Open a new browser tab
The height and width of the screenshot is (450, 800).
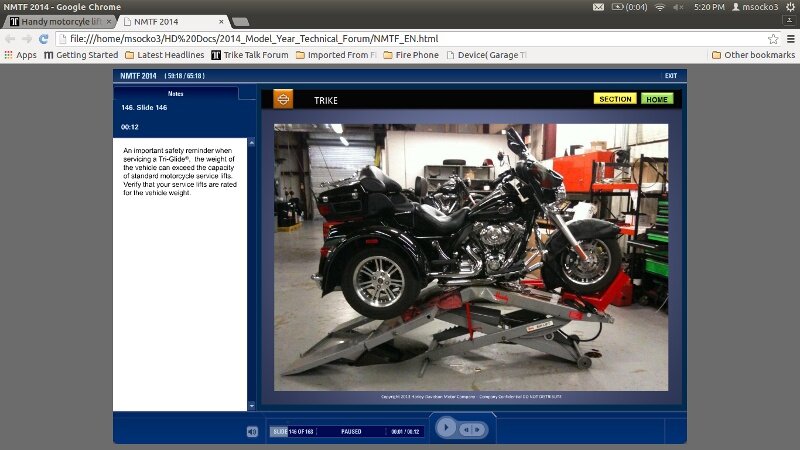pos(240,21)
